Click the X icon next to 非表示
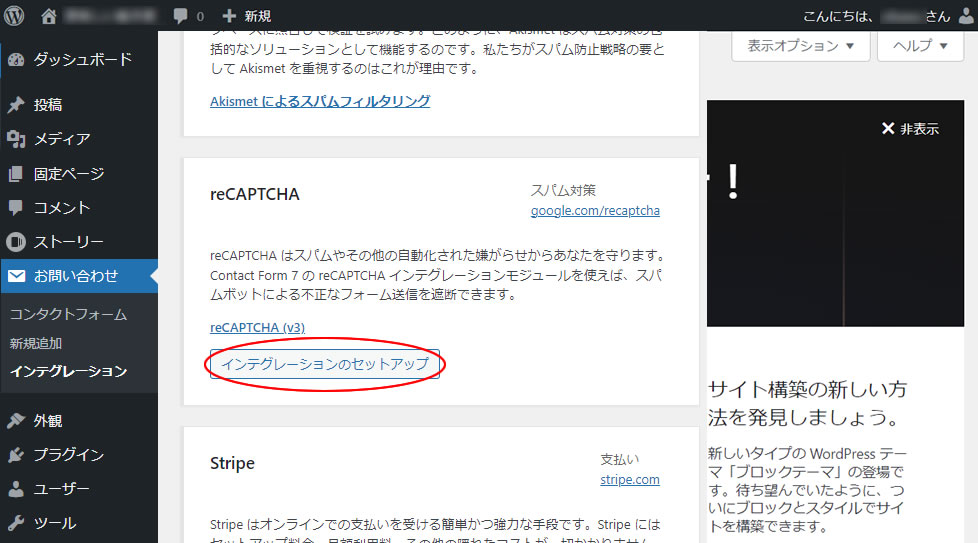This screenshot has width=978, height=543. tap(888, 128)
